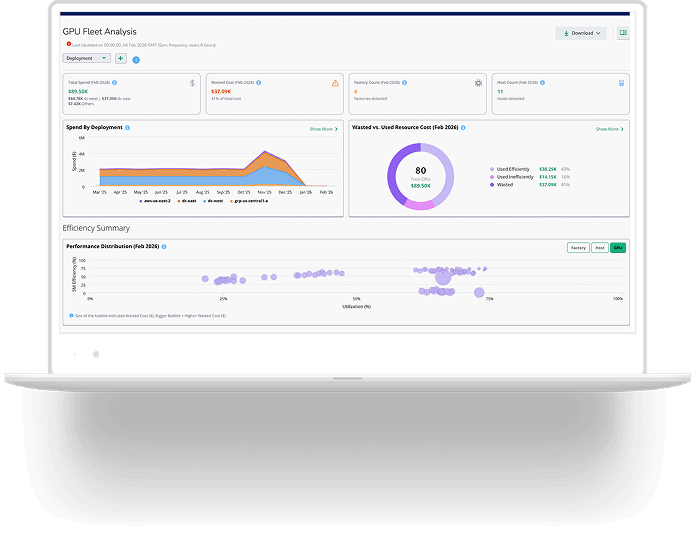Click the gear icon on Factory Count card
Image resolution: width=691 pixels, height=534 pixels.
point(478,83)
